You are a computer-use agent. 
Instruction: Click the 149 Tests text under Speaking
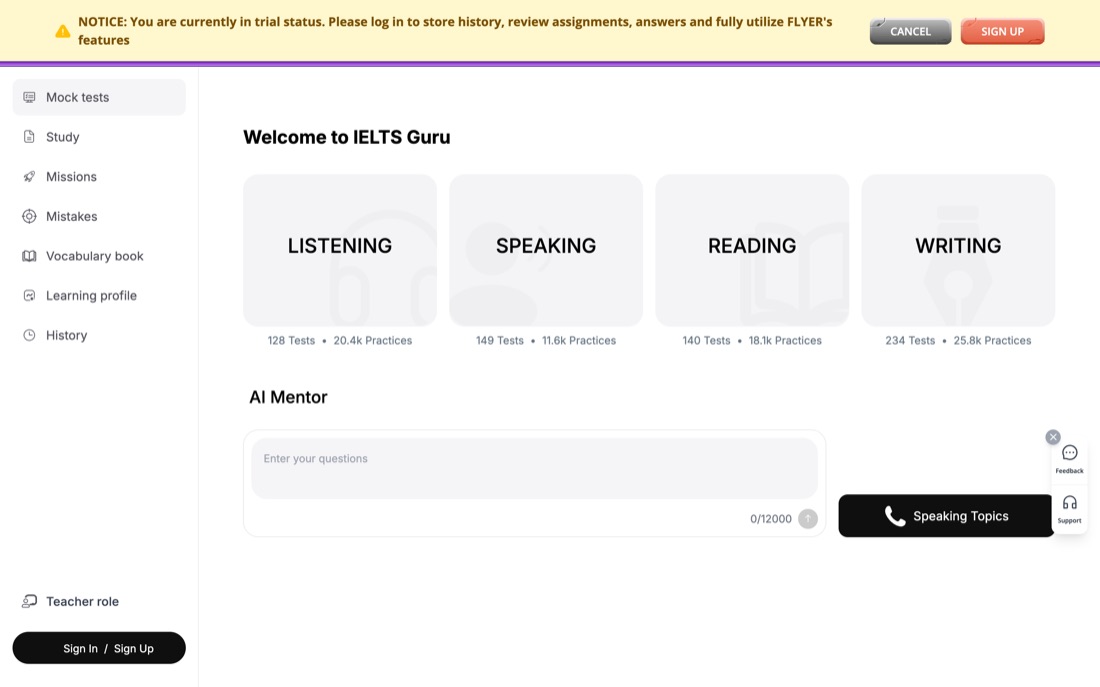[x=499, y=340]
